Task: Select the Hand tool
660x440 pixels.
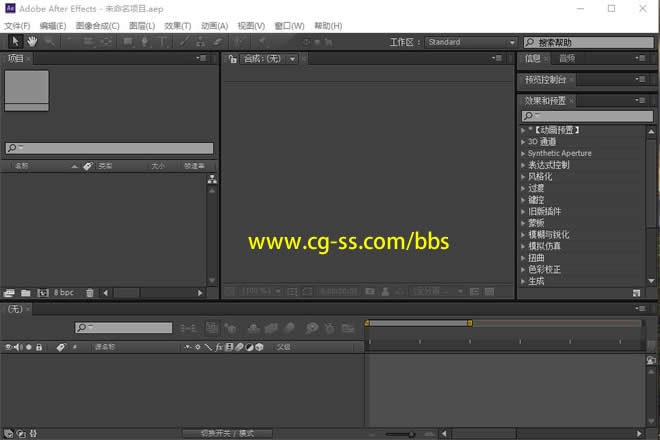Action: (x=32, y=42)
